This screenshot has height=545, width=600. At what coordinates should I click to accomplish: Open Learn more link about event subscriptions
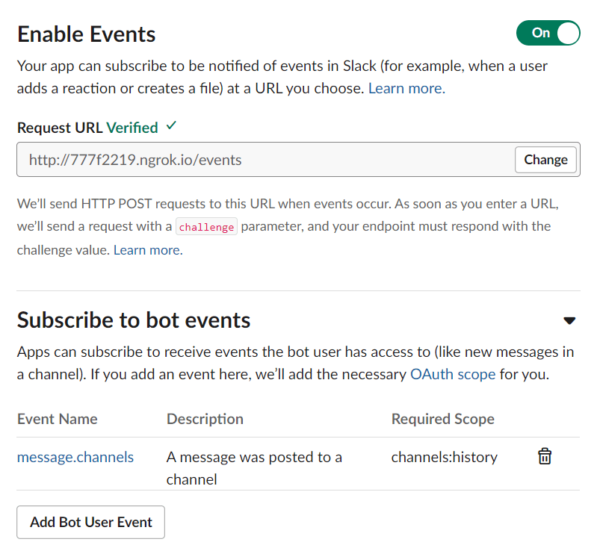point(407,88)
